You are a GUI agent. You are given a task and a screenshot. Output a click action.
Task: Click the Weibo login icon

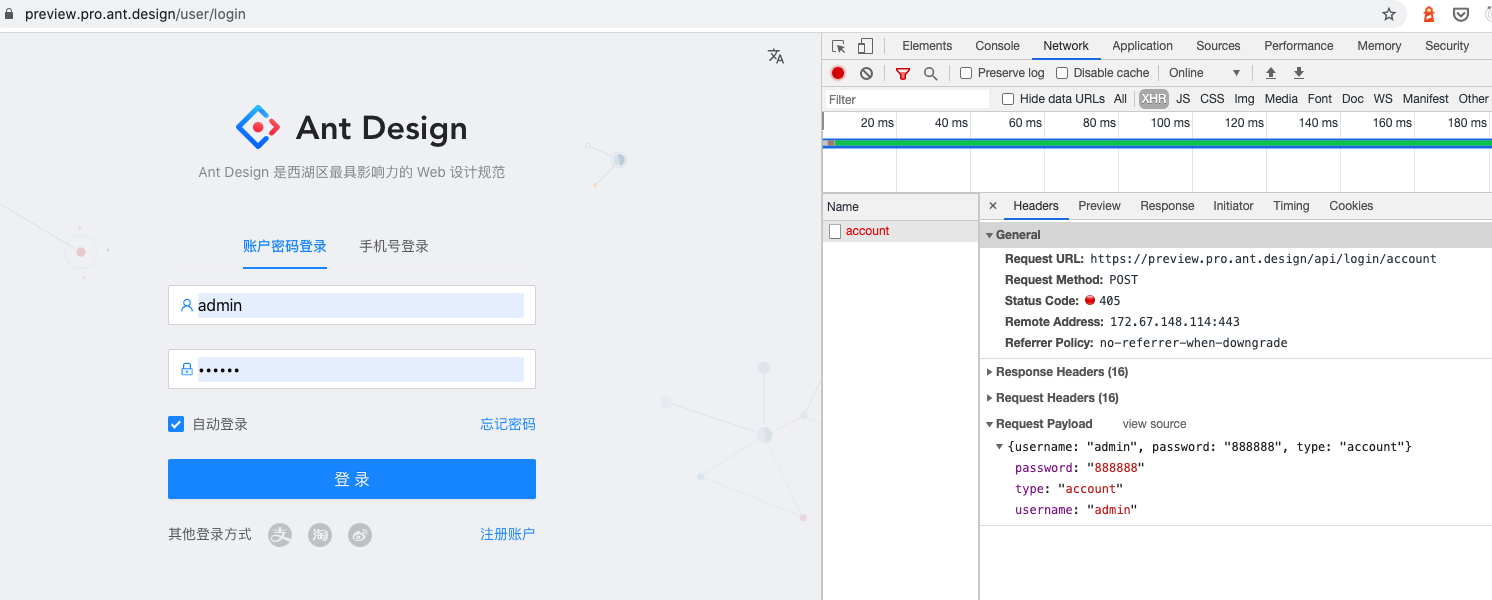click(360, 535)
